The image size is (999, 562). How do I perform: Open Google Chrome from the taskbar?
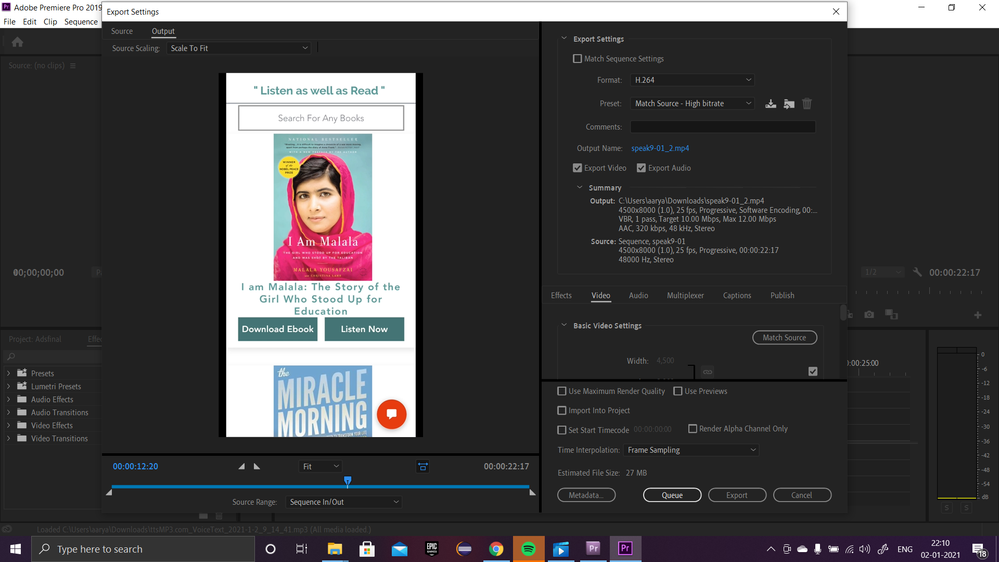click(496, 549)
